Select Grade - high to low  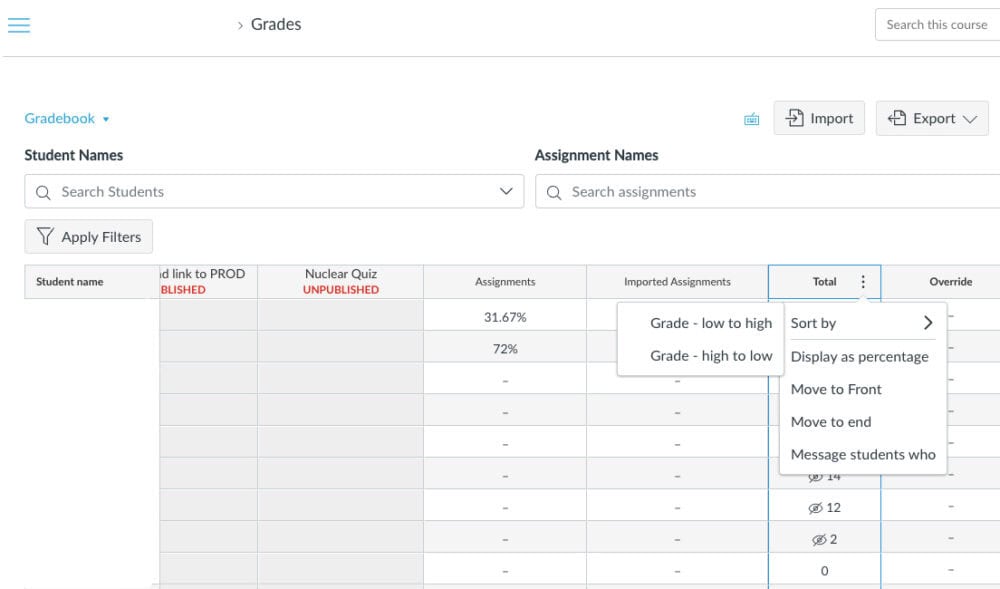click(711, 356)
